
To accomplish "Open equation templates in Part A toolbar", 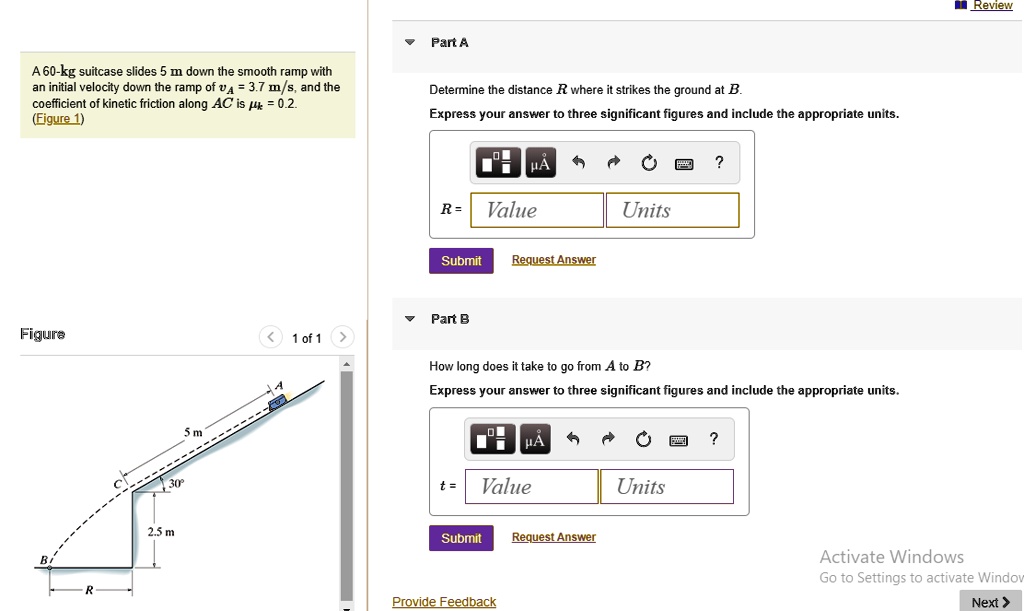I will (497, 162).
